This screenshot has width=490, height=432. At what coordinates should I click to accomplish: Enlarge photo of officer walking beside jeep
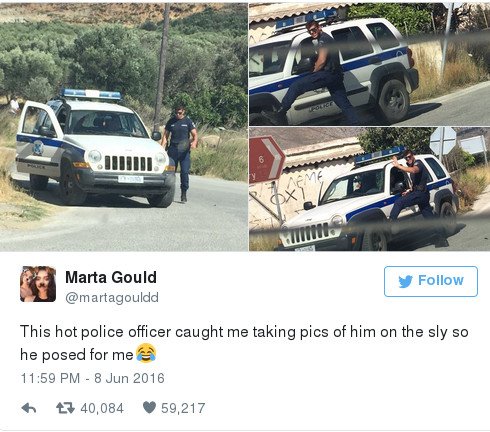click(x=124, y=126)
